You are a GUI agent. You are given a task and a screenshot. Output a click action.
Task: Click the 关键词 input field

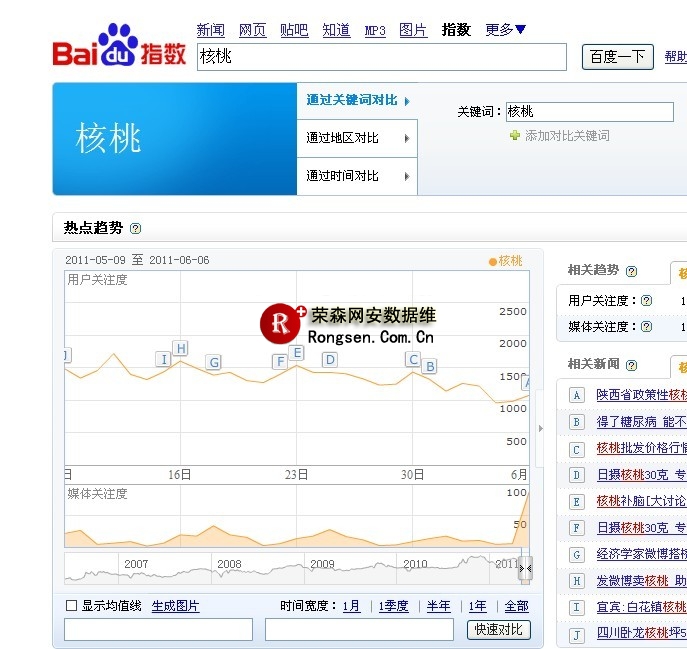click(x=588, y=111)
